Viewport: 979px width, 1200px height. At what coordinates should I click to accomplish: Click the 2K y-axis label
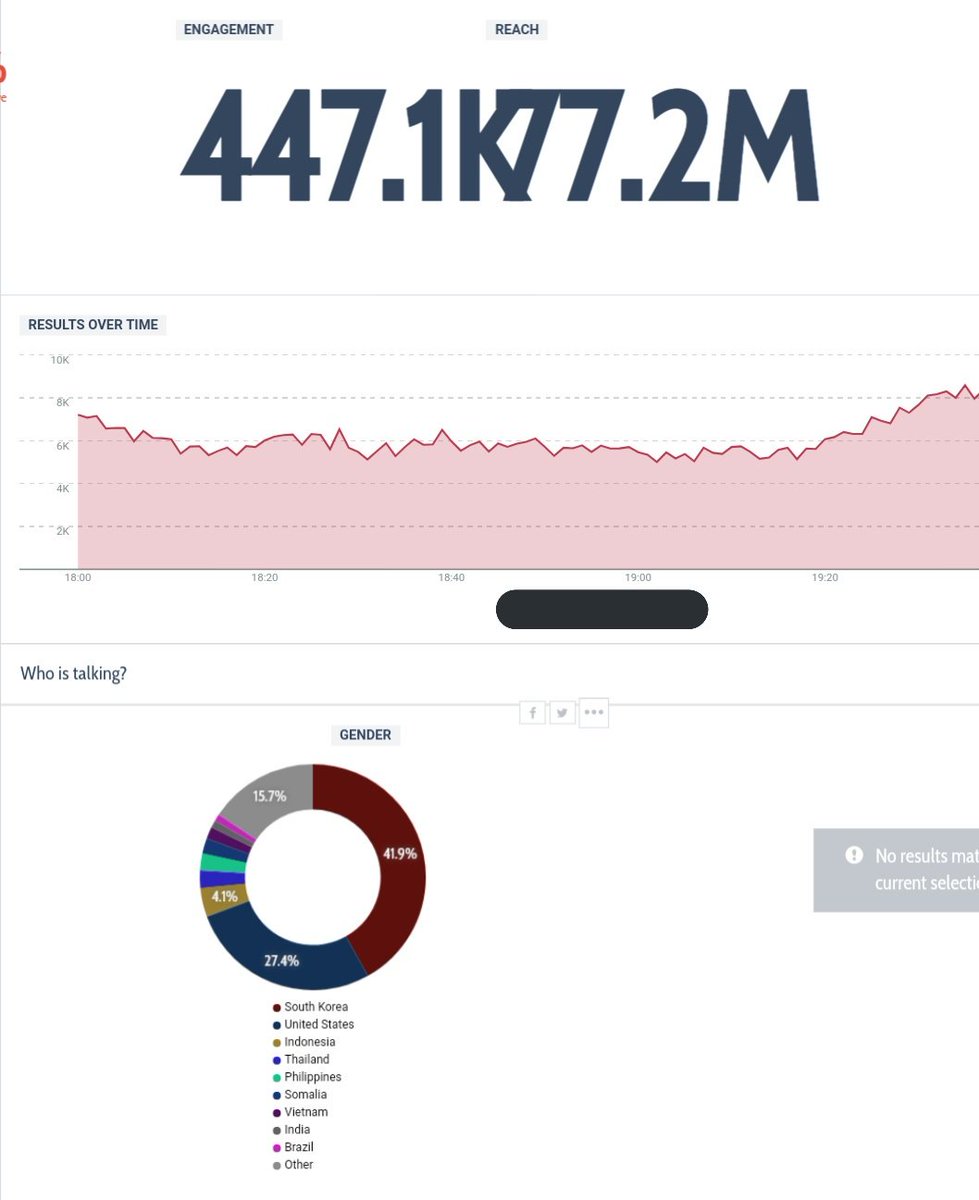point(62,531)
